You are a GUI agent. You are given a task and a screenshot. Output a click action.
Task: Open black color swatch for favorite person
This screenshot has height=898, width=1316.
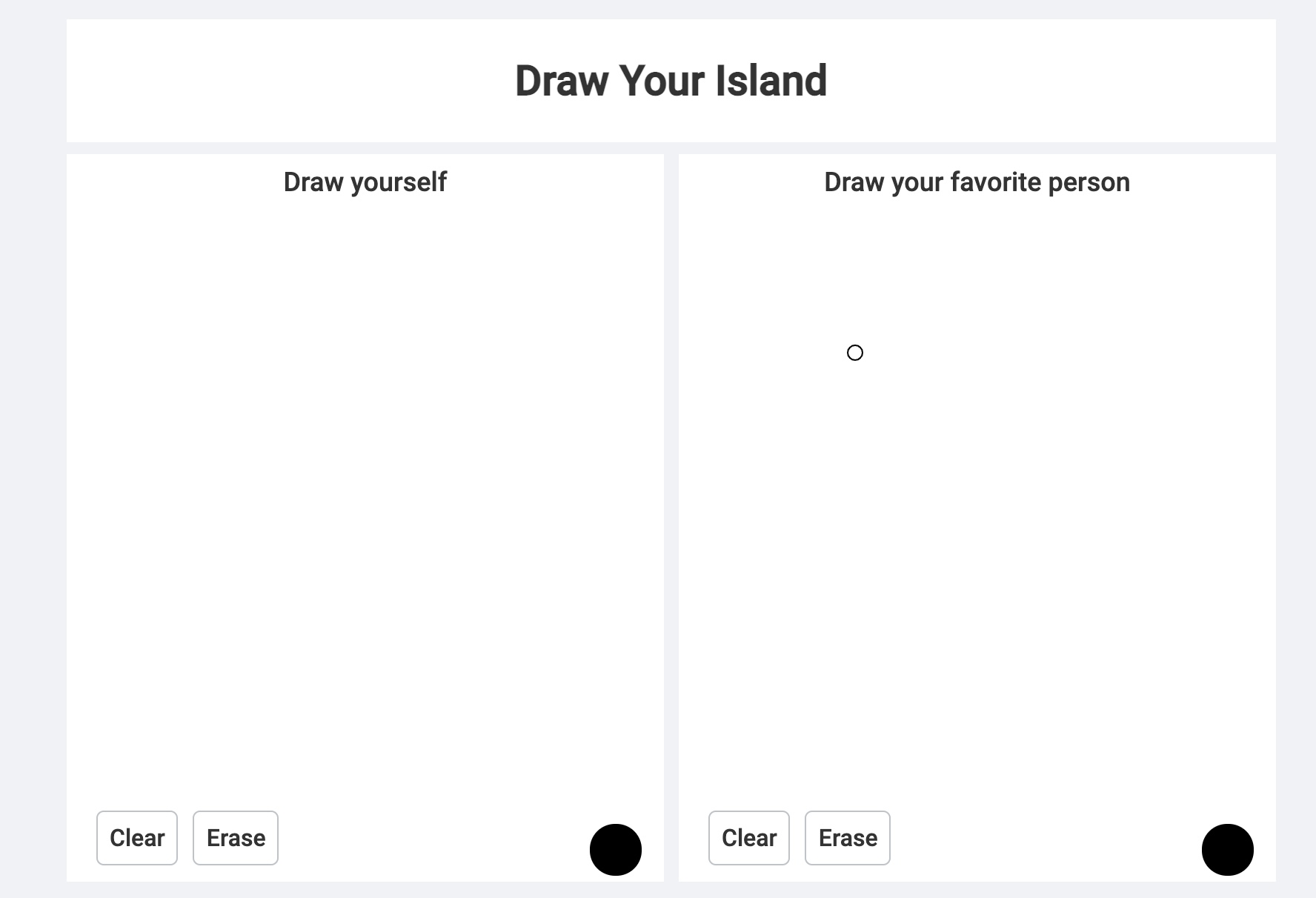tap(1228, 850)
